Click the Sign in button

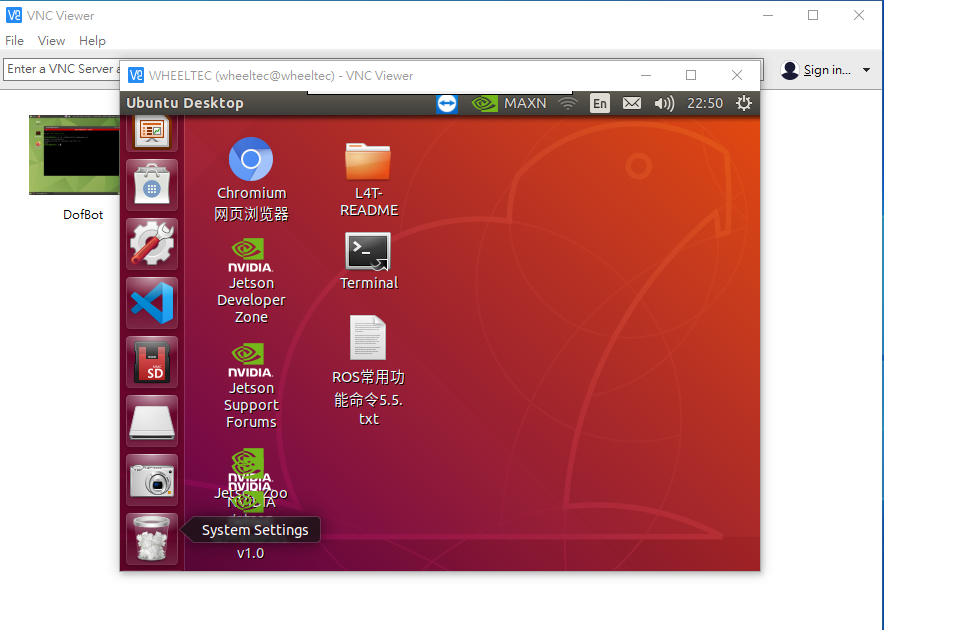[x=816, y=70]
